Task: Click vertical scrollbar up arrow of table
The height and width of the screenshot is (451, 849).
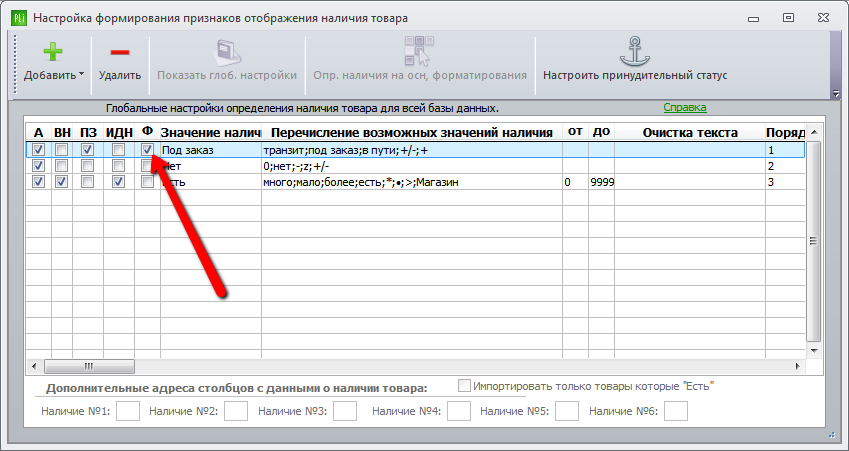Action: [813, 132]
